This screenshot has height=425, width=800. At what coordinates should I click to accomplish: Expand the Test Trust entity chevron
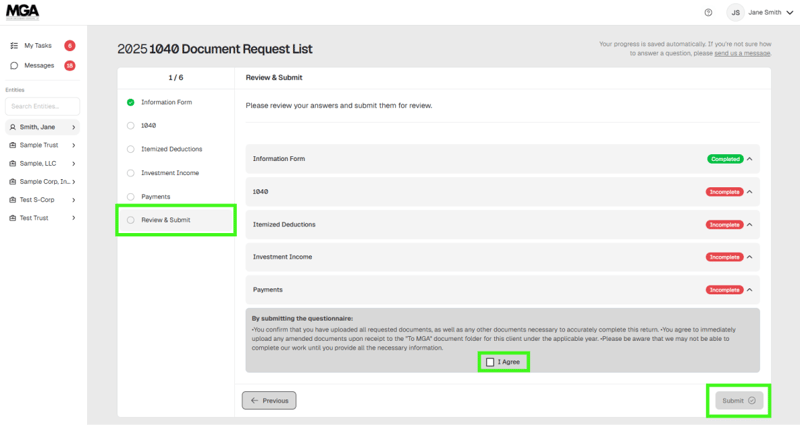click(73, 218)
